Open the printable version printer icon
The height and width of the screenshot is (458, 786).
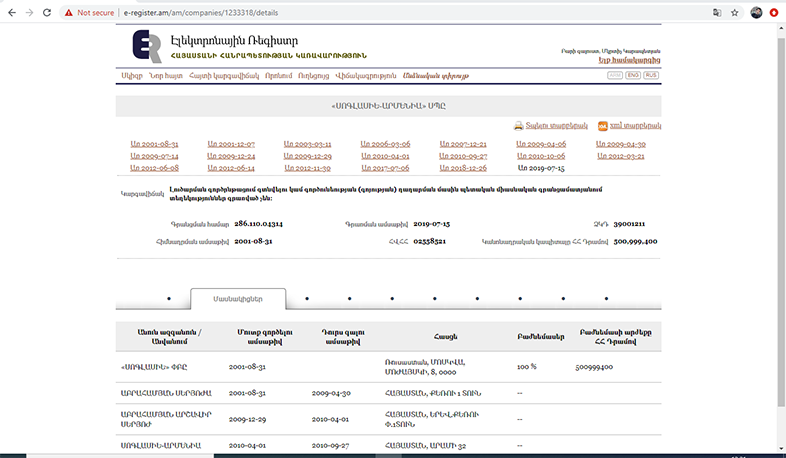tap(519, 127)
